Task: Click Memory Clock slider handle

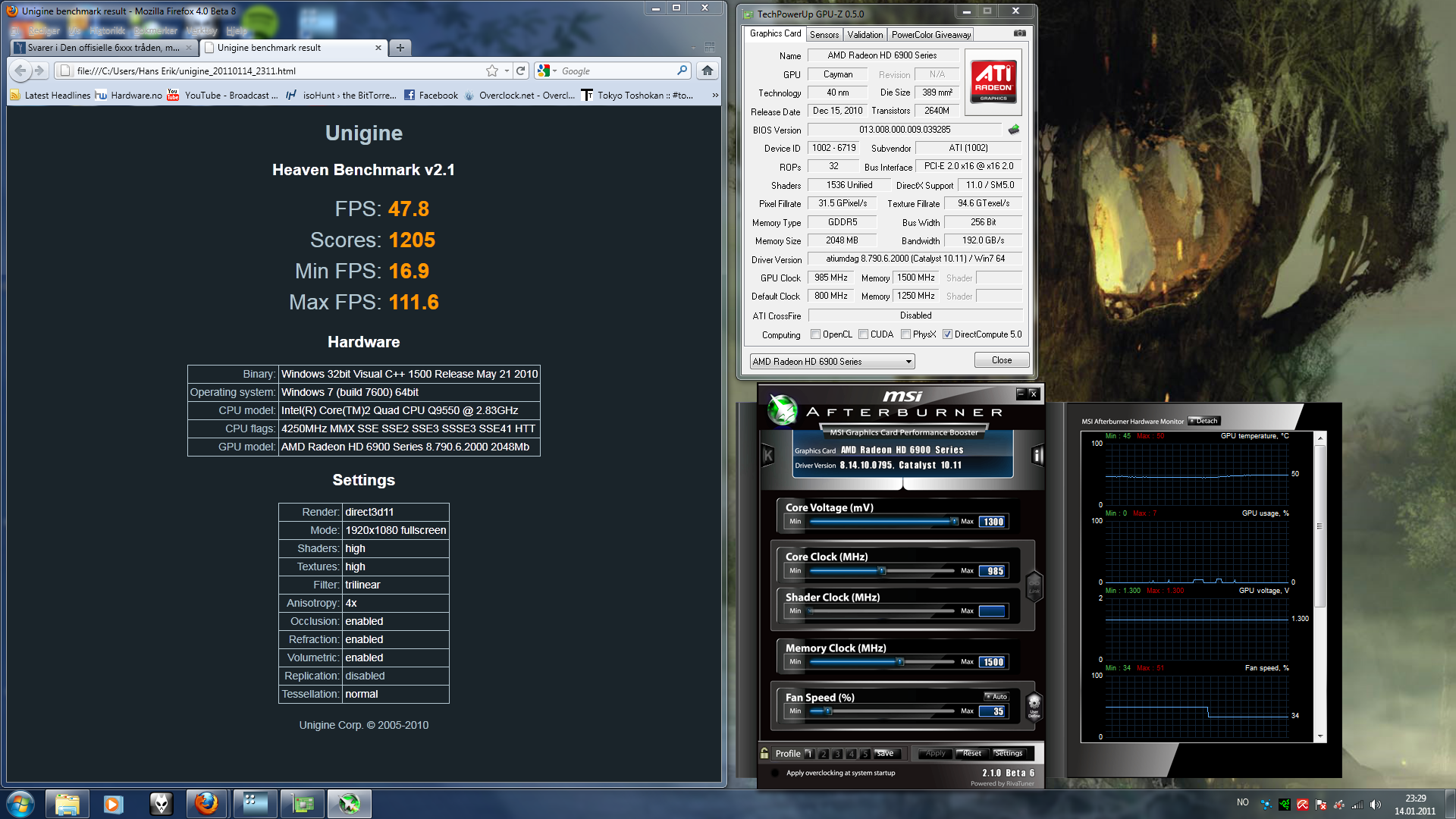Action: tap(900, 661)
